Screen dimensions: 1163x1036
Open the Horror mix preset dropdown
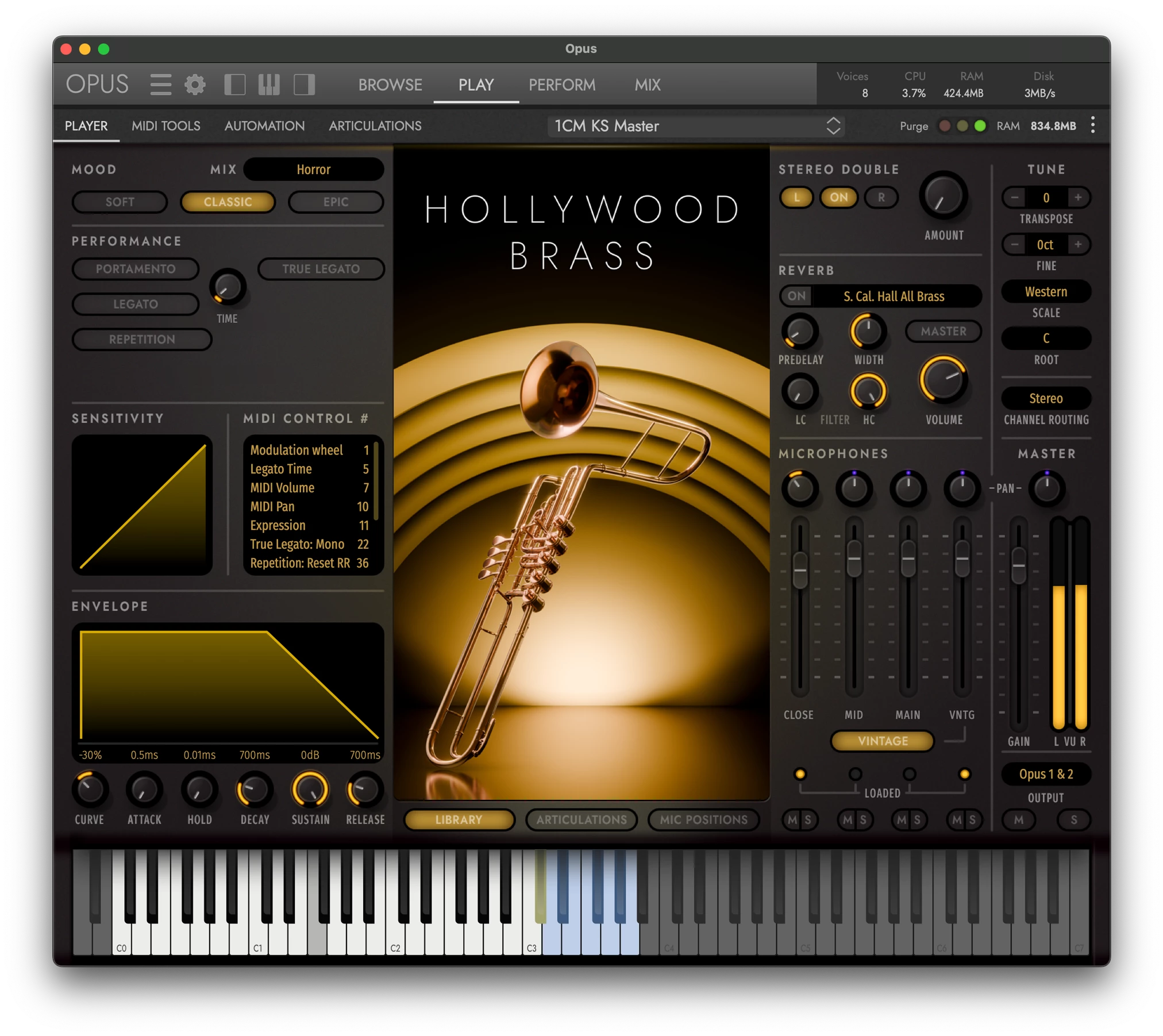[x=314, y=170]
